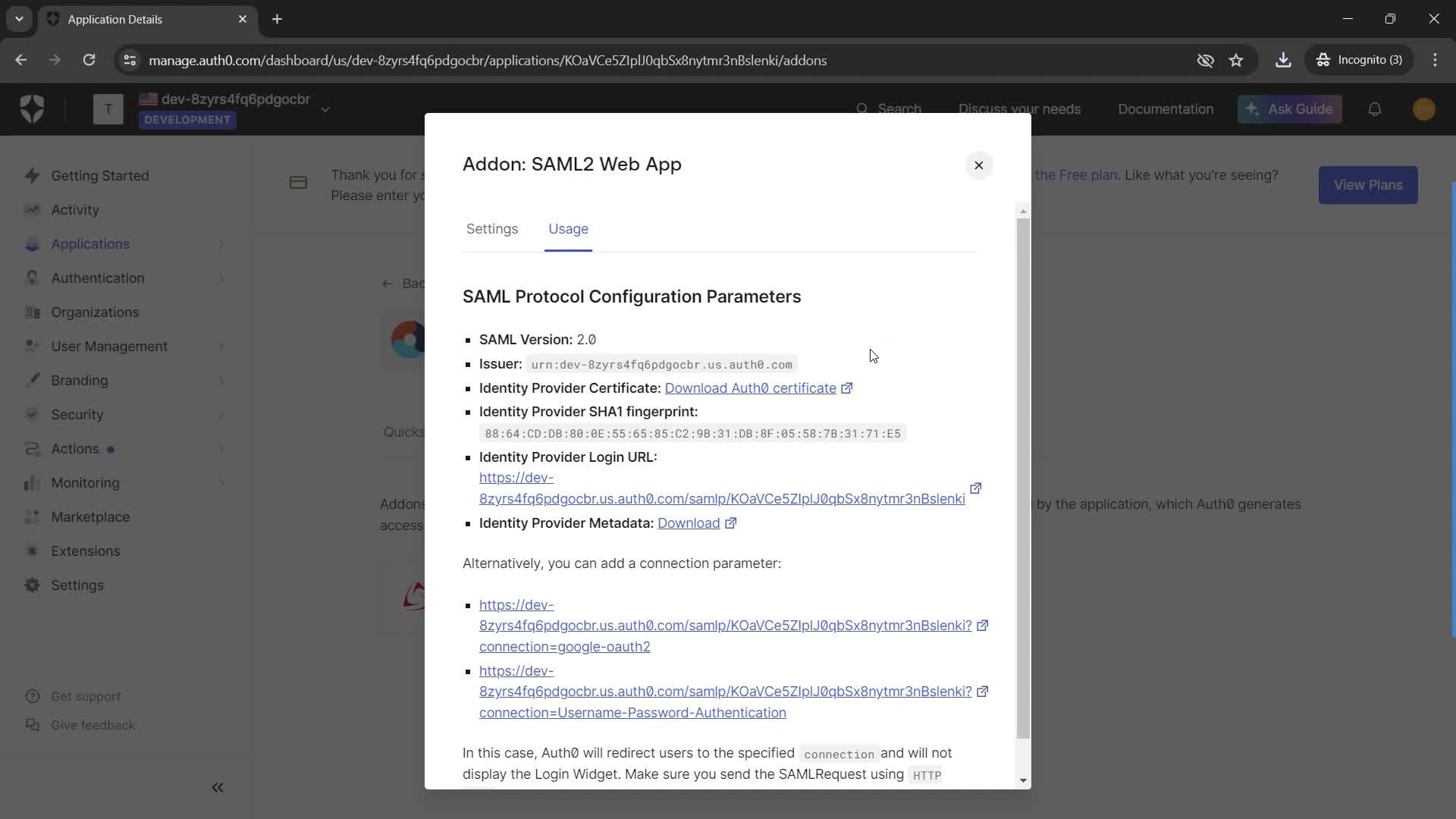Click external icon beside Username-Password-Authentication URL
Screen dimensions: 1456x819
coord(982,692)
